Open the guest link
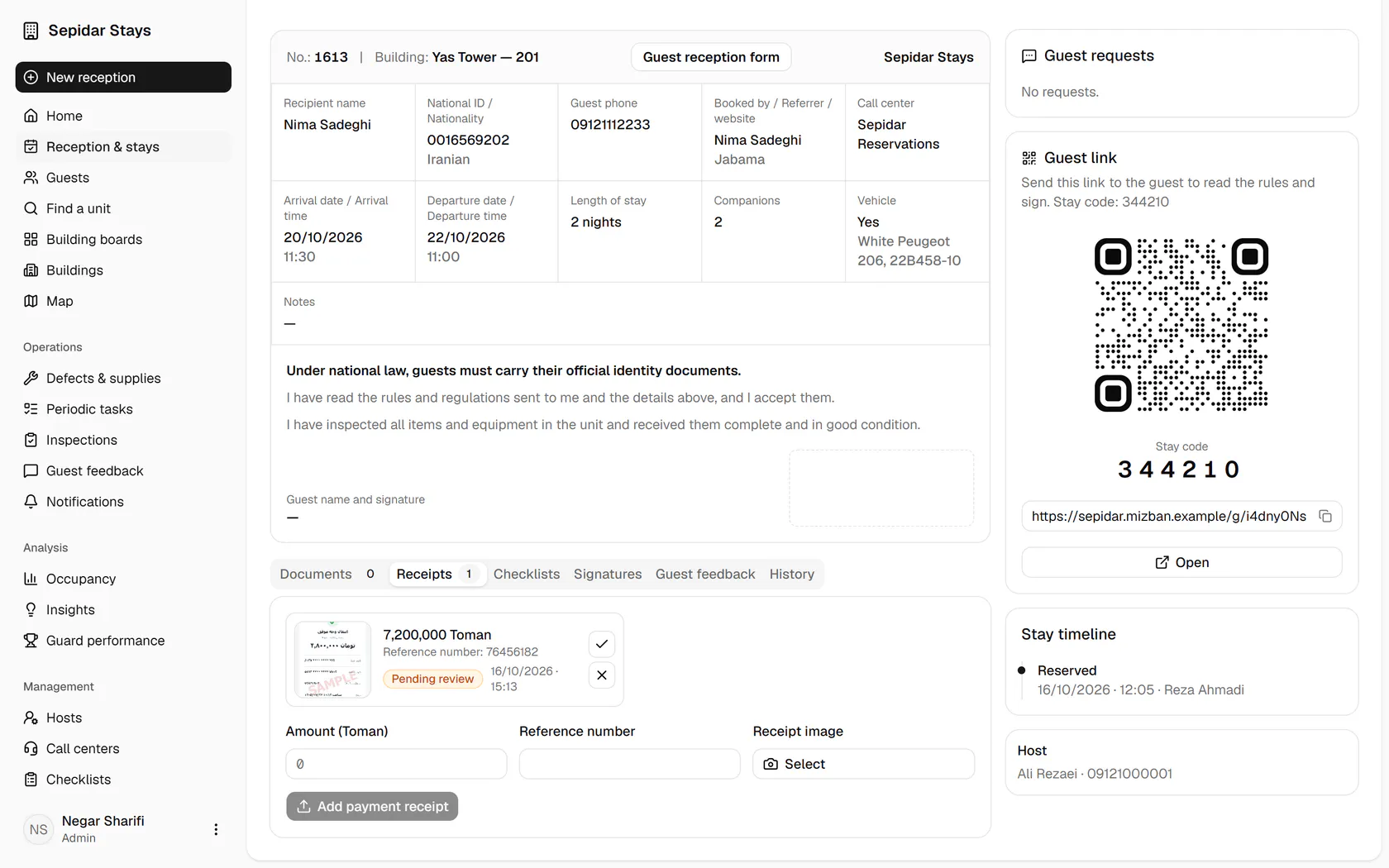This screenshot has height=868, width=1389. (x=1181, y=562)
